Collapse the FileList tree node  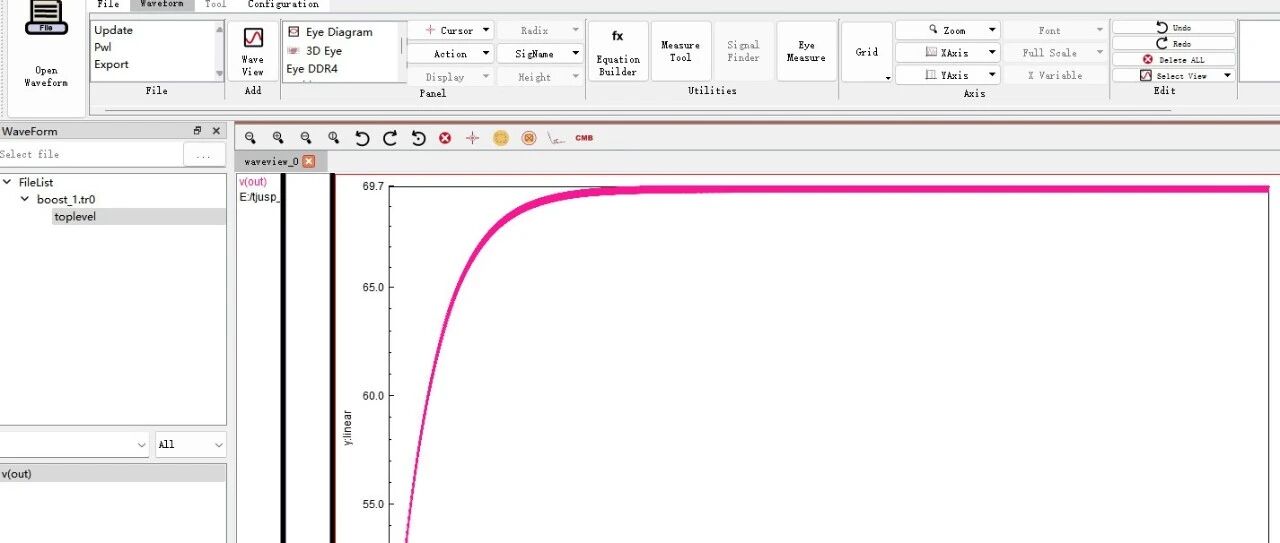(7, 183)
